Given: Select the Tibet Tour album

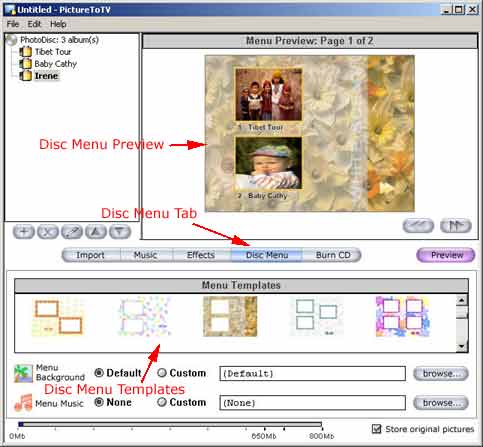Looking at the screenshot, I should pos(53,52).
